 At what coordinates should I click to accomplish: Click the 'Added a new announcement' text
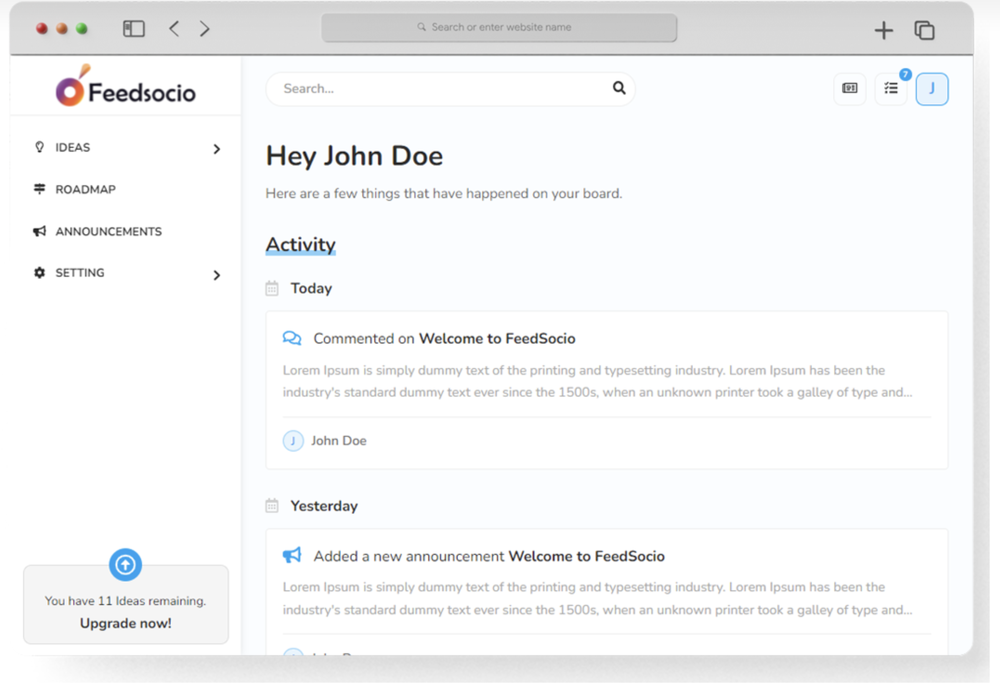tap(409, 556)
